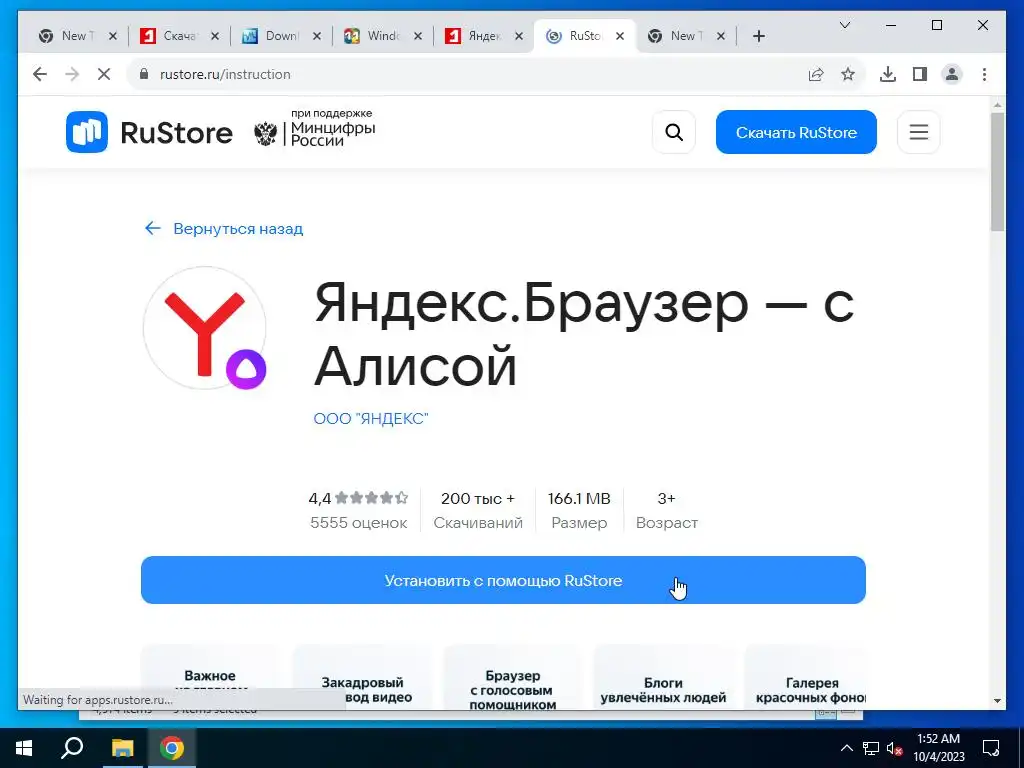
Task: Click the Вернуться назад link
Action: (x=224, y=229)
